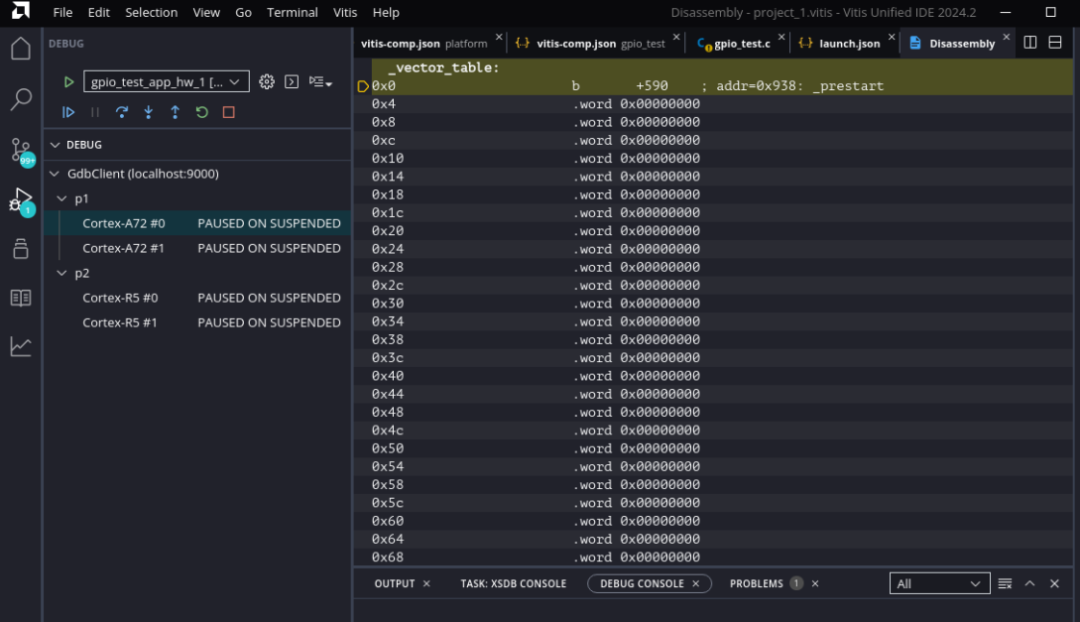Screen dimensions: 1080x622
Task: Switch to the DEBUG CONSOLE tab
Action: pos(642,583)
